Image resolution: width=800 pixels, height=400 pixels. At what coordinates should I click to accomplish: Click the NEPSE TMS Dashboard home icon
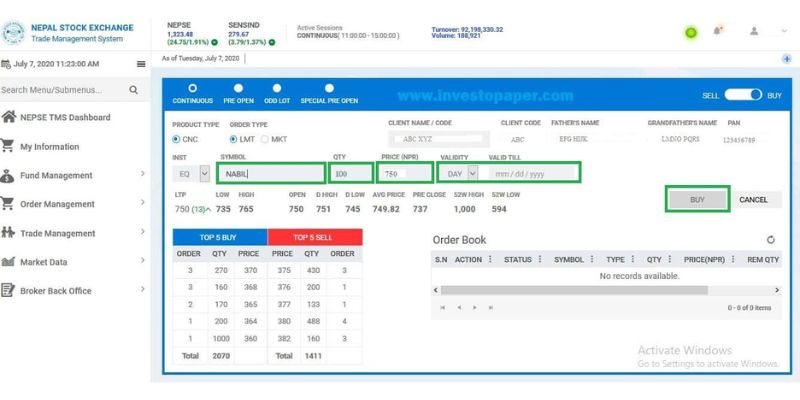pos(8,117)
